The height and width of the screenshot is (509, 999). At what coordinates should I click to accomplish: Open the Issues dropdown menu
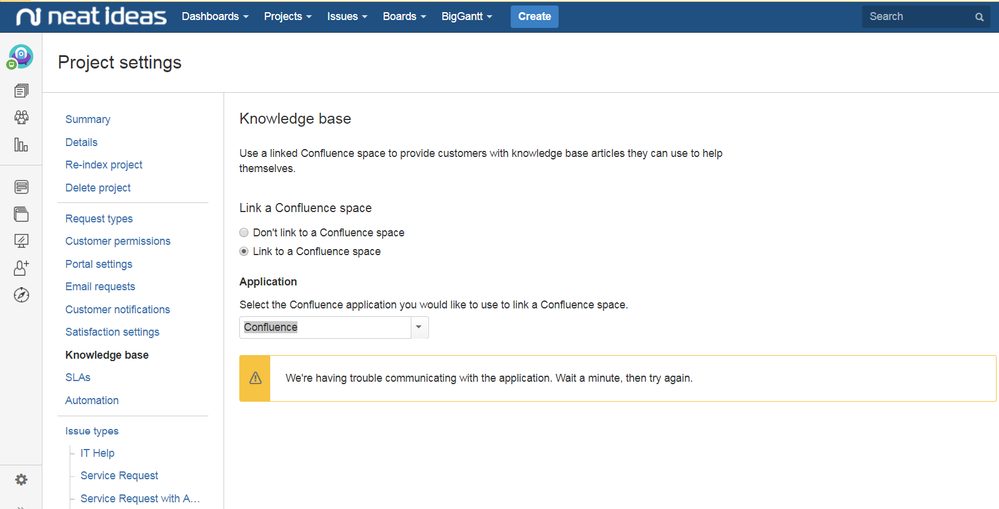(x=347, y=17)
